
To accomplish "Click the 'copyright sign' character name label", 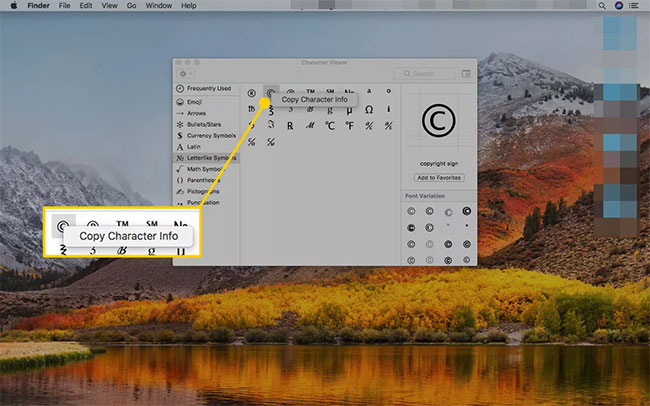I will point(439,163).
